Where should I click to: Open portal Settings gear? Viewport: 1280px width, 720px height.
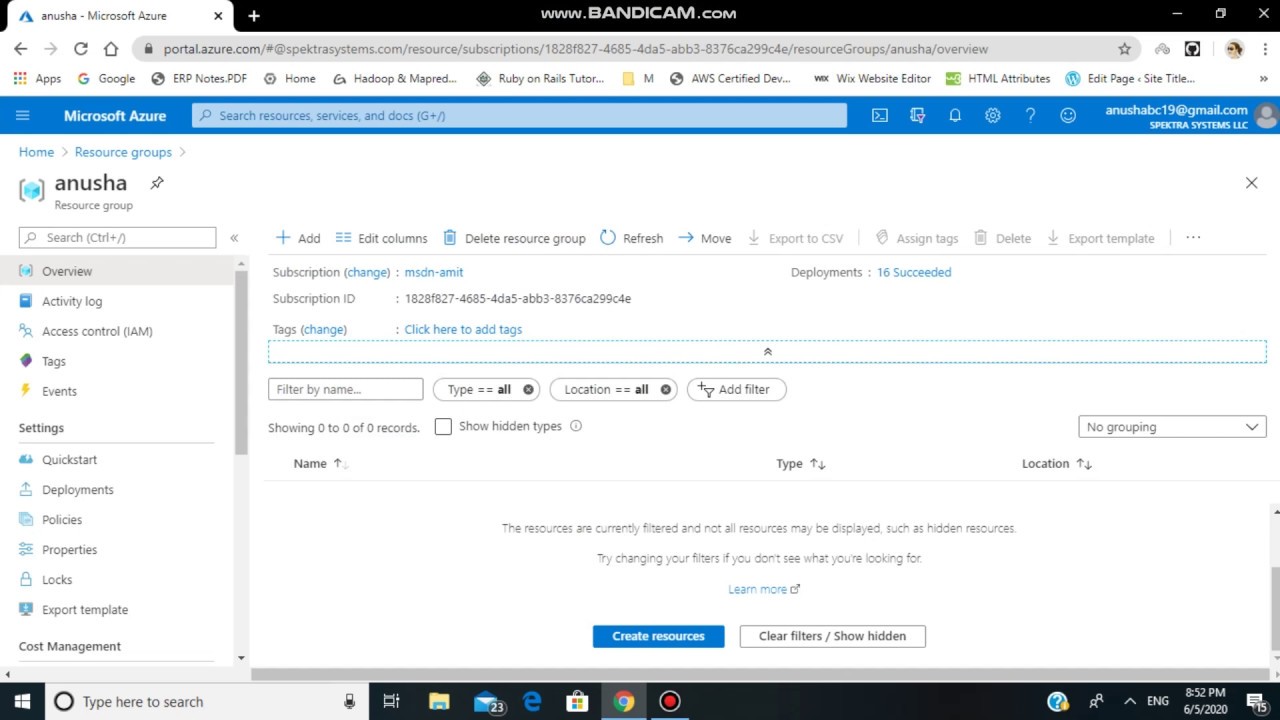[x=993, y=115]
